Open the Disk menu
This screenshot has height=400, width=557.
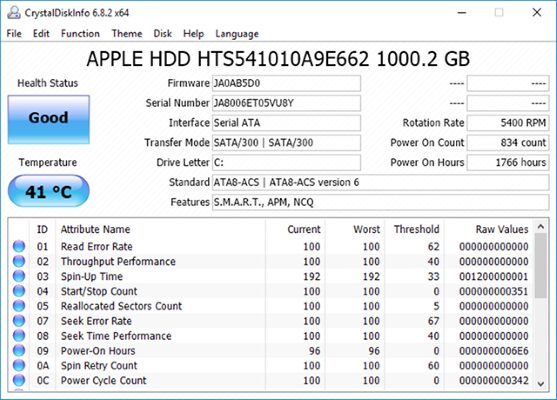point(162,33)
